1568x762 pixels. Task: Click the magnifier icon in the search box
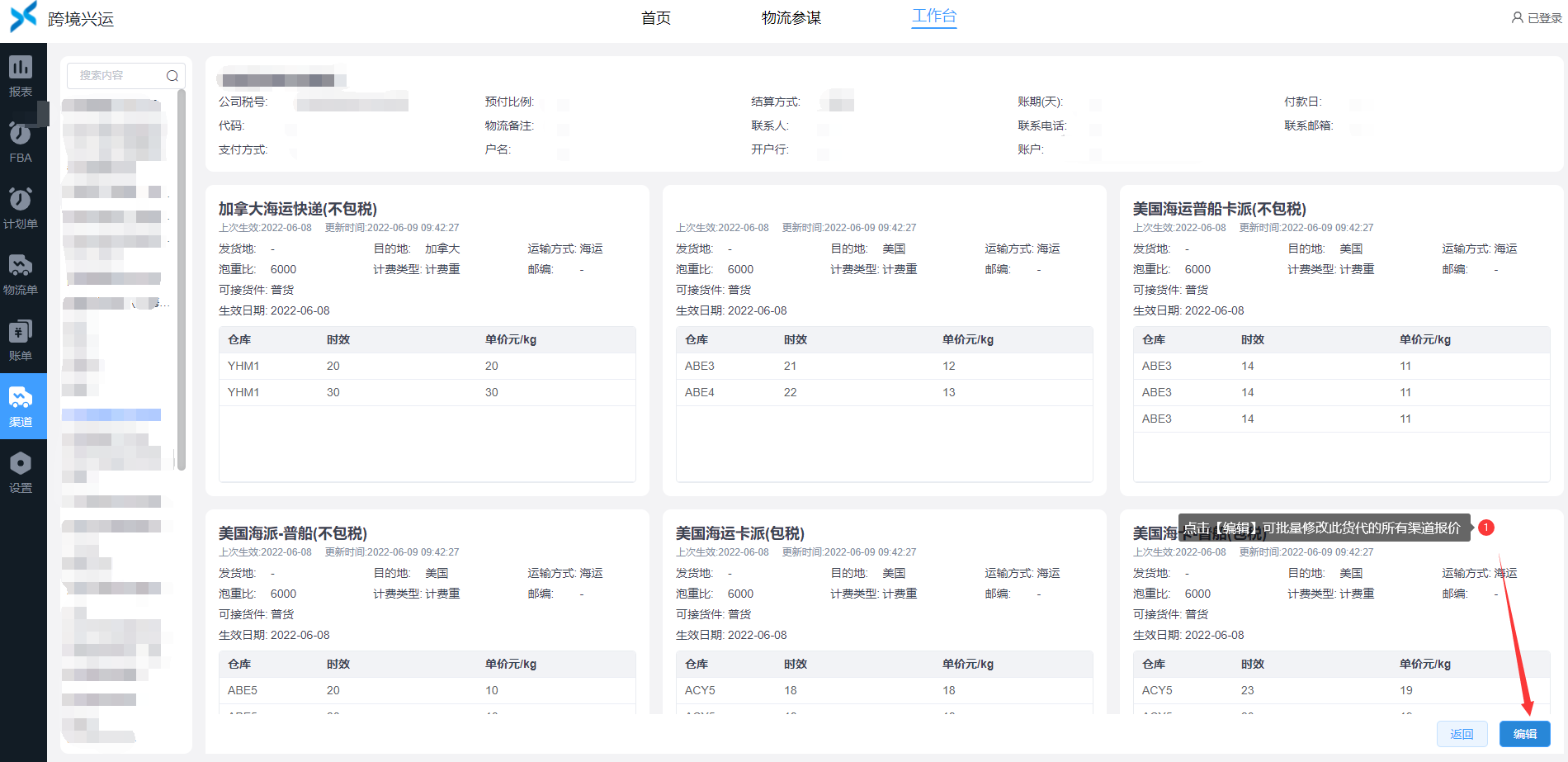172,76
